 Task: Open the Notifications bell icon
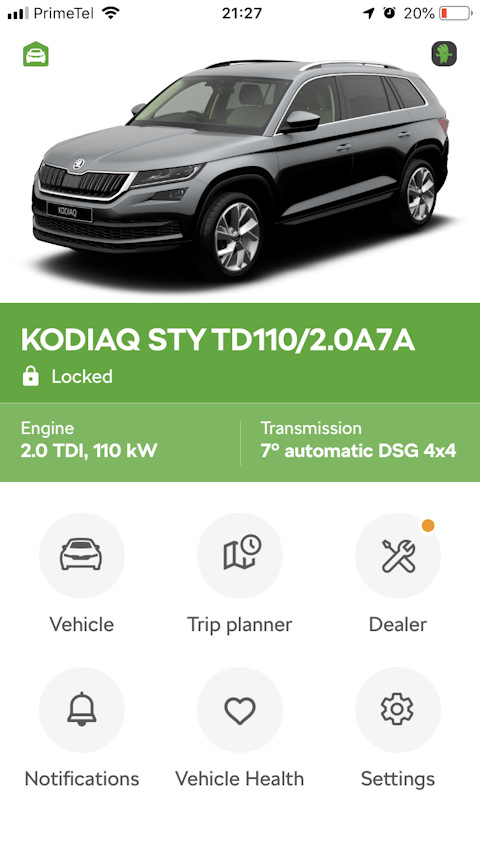[x=82, y=710]
